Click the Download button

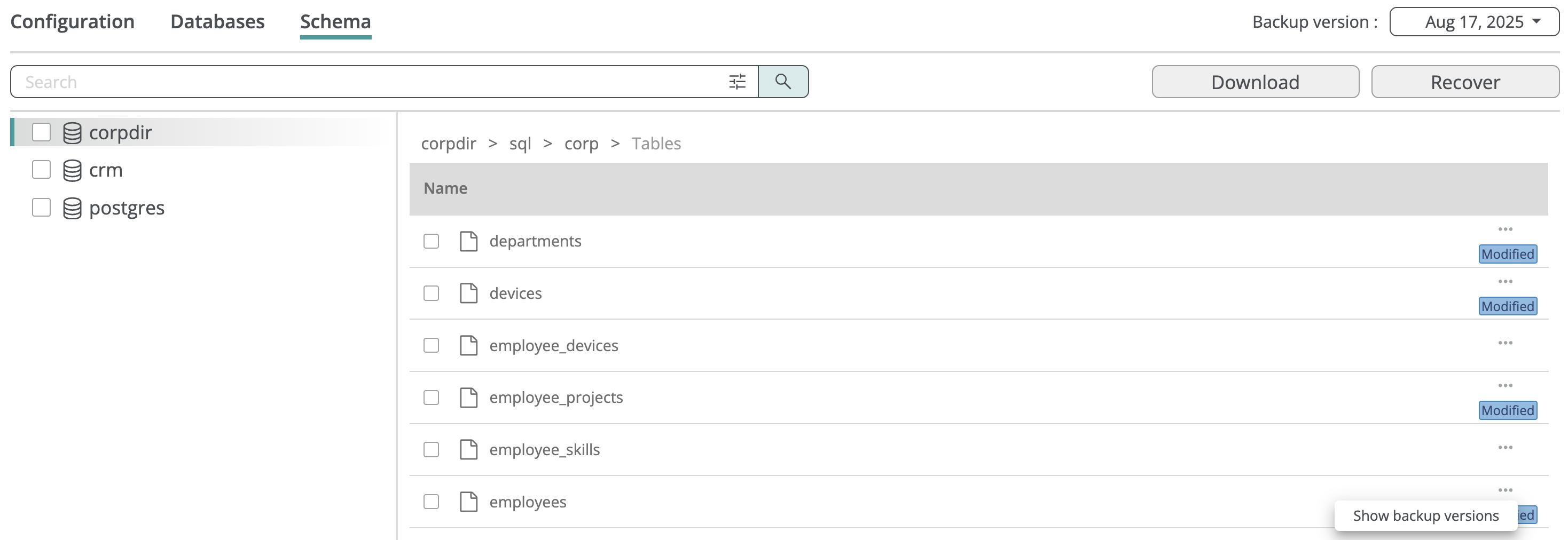1255,82
